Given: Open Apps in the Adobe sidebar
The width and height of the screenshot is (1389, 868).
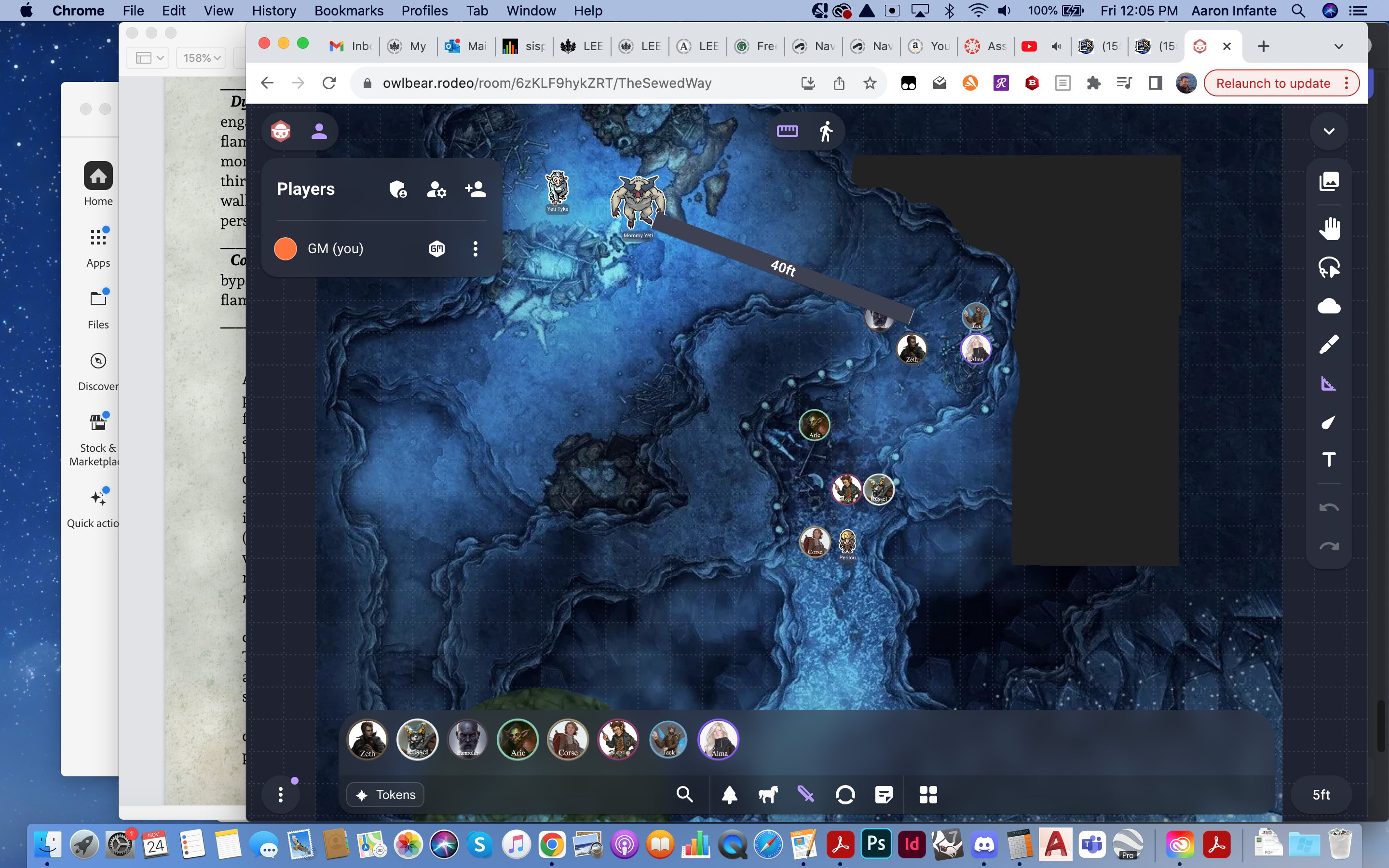Looking at the screenshot, I should coord(98,248).
